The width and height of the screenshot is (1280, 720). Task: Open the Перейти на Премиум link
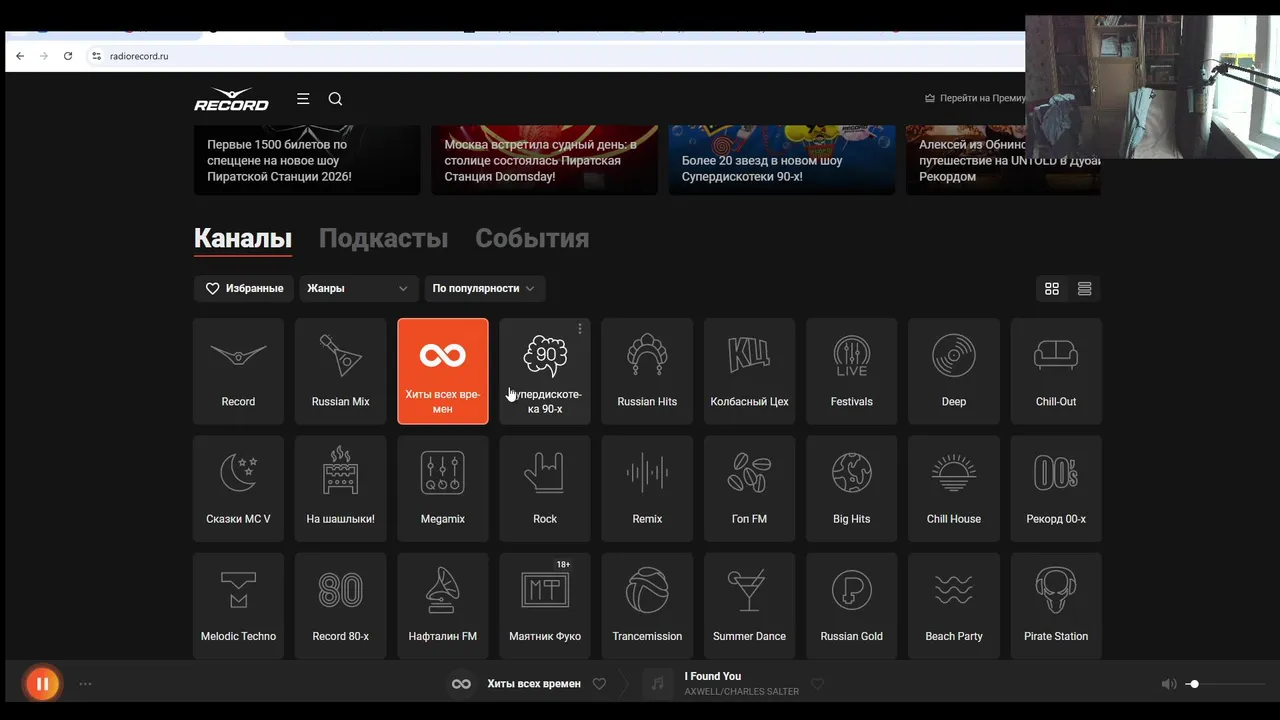[975, 98]
